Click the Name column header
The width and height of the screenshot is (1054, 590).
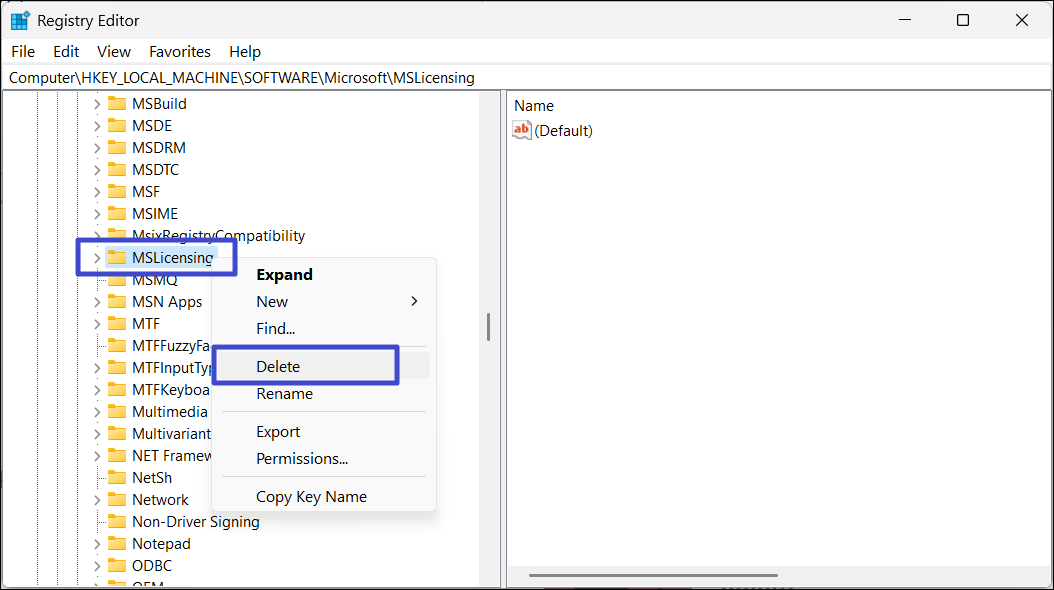coord(534,106)
